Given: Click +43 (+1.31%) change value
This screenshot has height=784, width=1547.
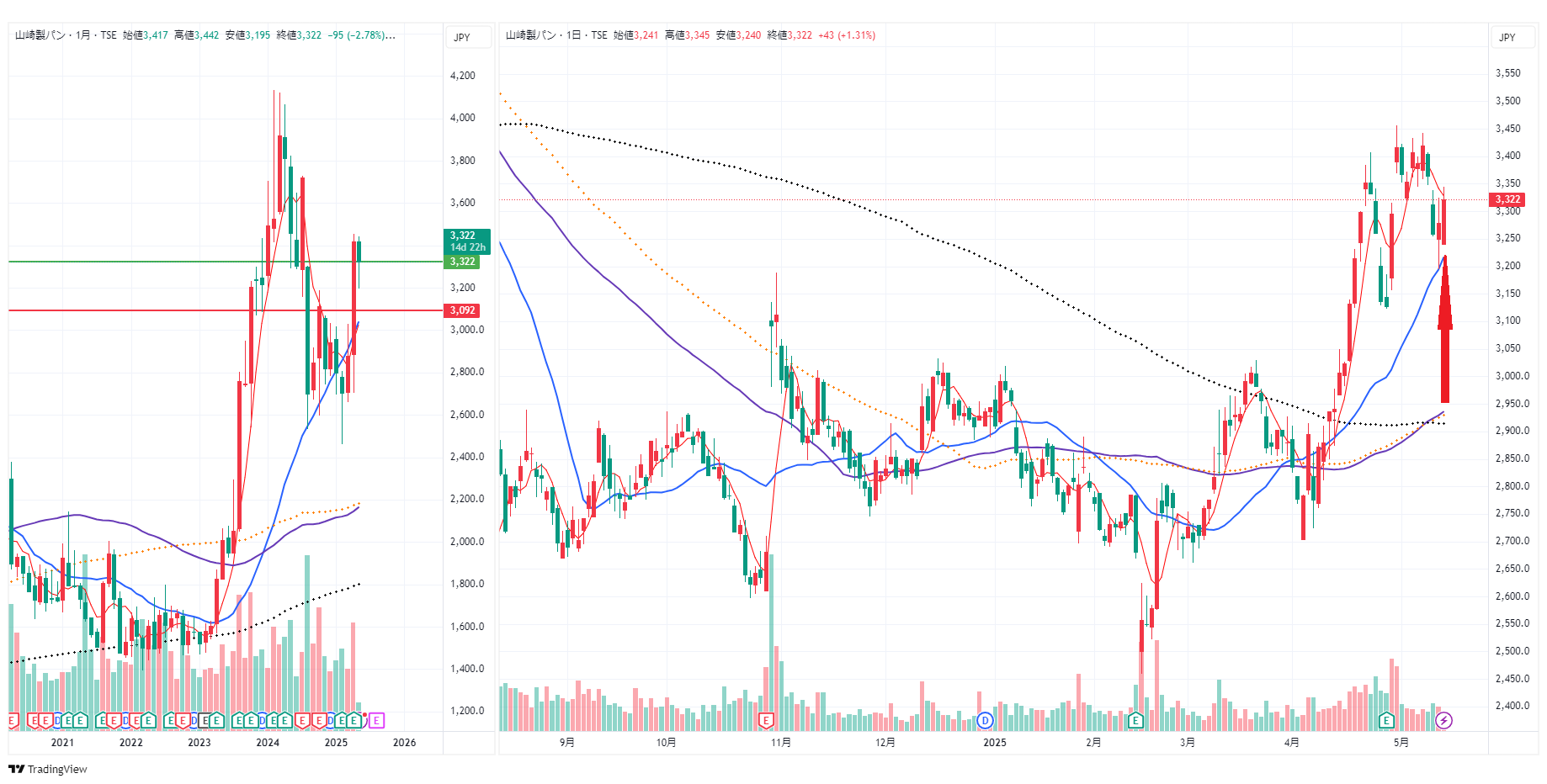Looking at the screenshot, I should coord(847,35).
